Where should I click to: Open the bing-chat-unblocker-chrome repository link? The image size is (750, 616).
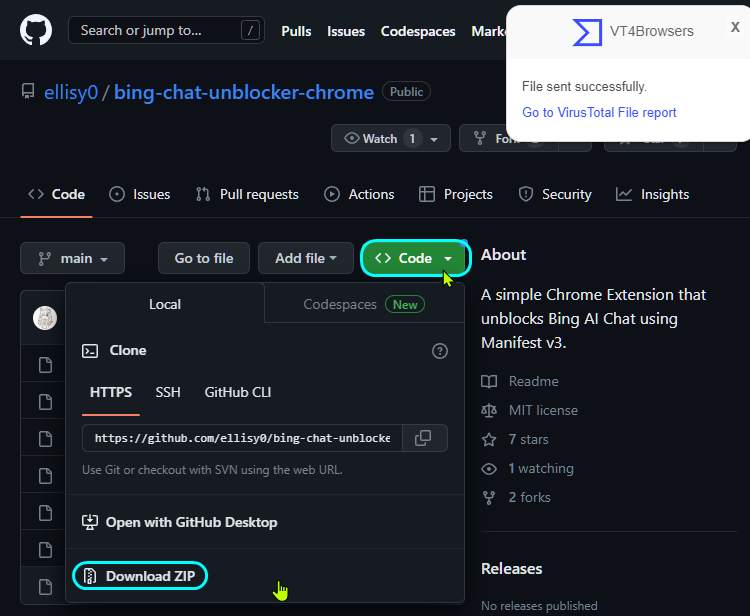click(x=244, y=92)
